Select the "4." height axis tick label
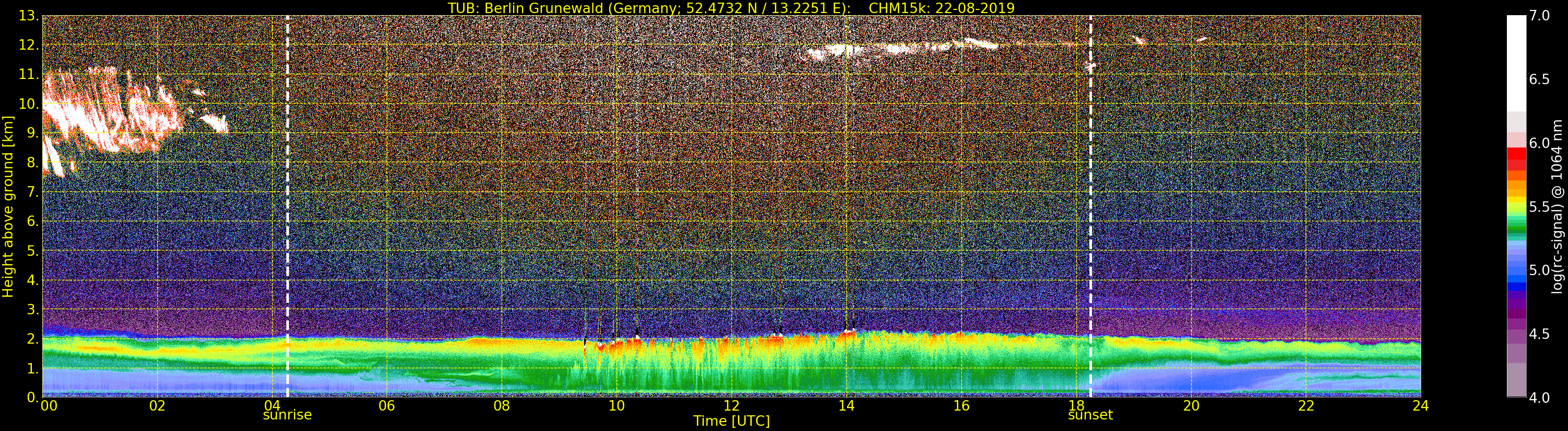1568x431 pixels. 33,280
